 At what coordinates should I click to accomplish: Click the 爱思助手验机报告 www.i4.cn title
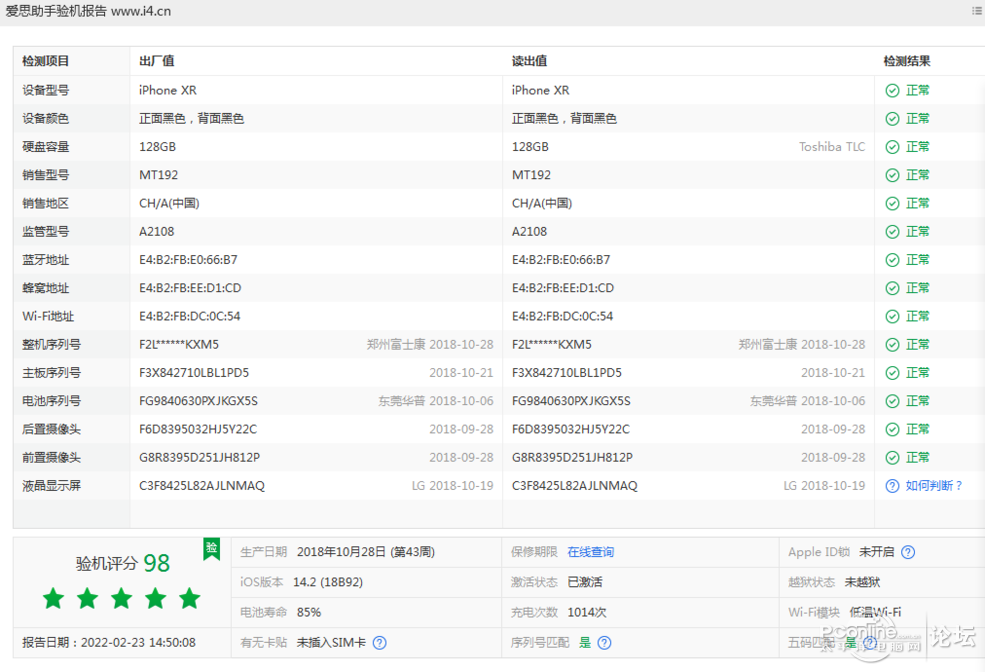pos(88,11)
